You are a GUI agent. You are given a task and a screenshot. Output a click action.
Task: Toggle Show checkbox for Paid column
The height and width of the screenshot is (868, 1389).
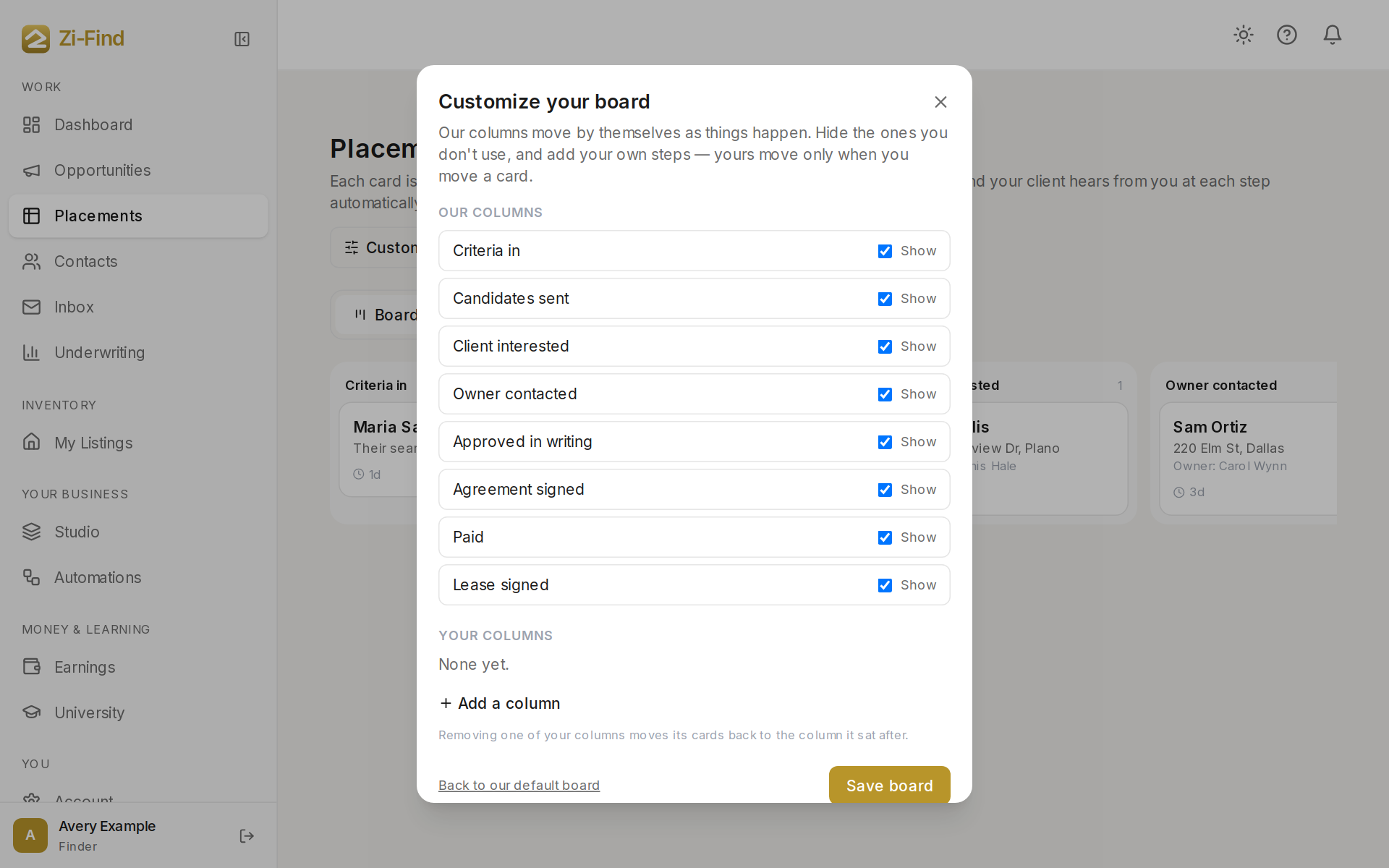click(x=885, y=537)
